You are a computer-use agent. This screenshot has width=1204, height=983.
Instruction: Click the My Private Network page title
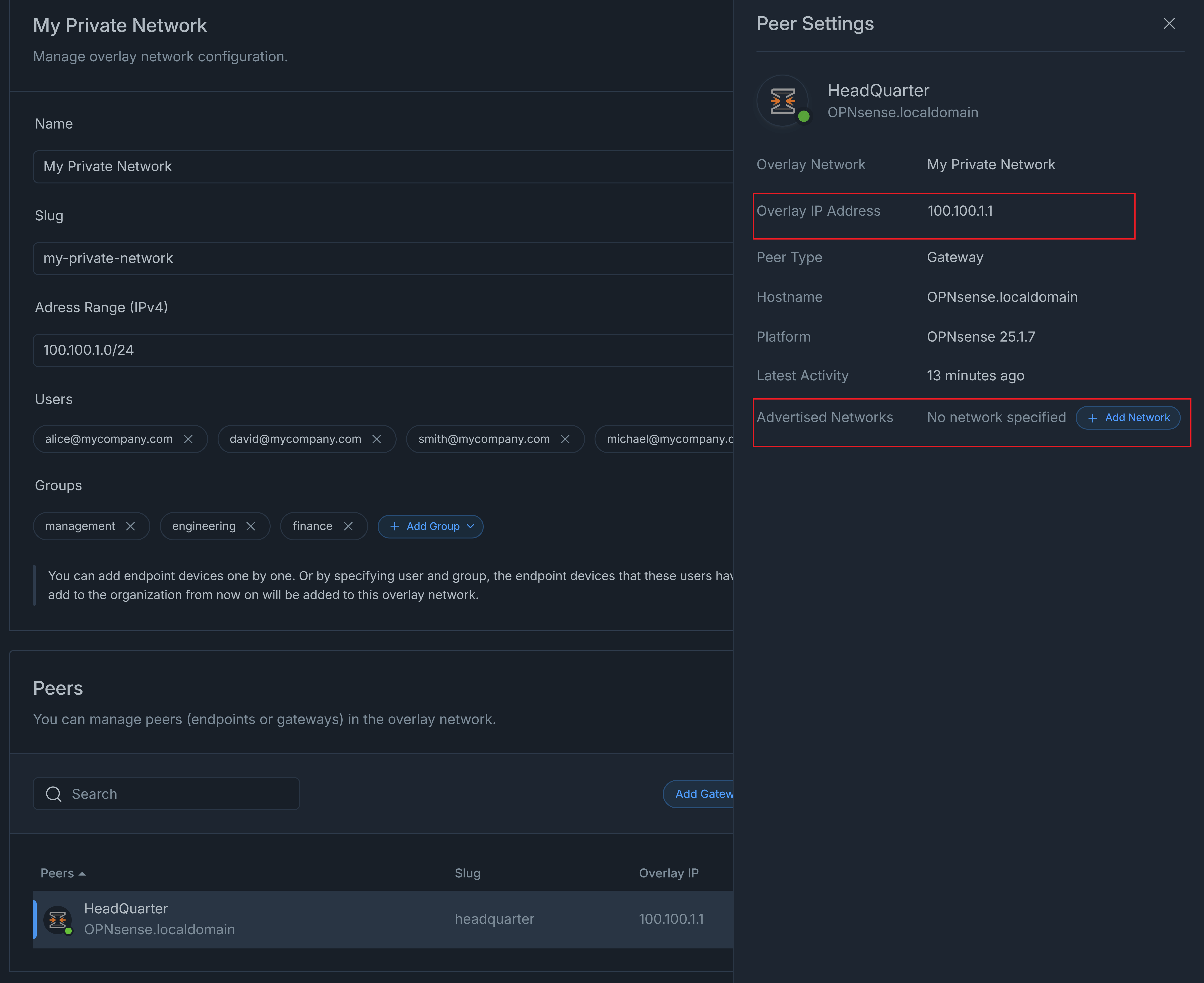click(120, 26)
